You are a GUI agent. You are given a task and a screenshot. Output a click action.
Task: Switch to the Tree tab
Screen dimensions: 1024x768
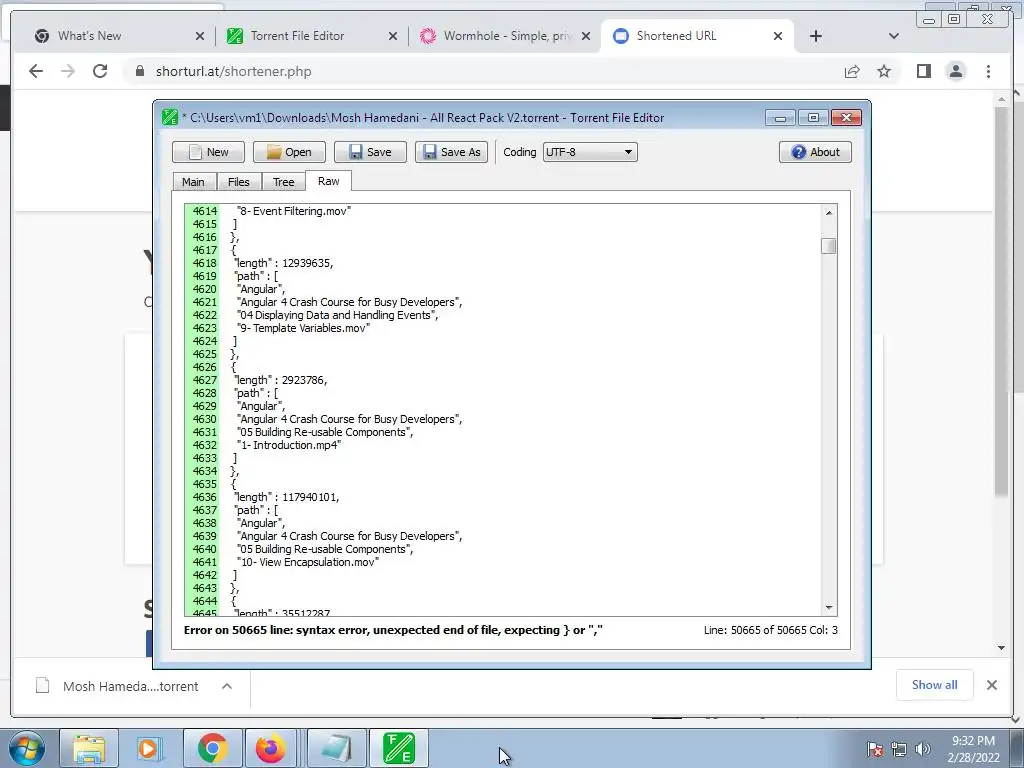click(x=283, y=182)
